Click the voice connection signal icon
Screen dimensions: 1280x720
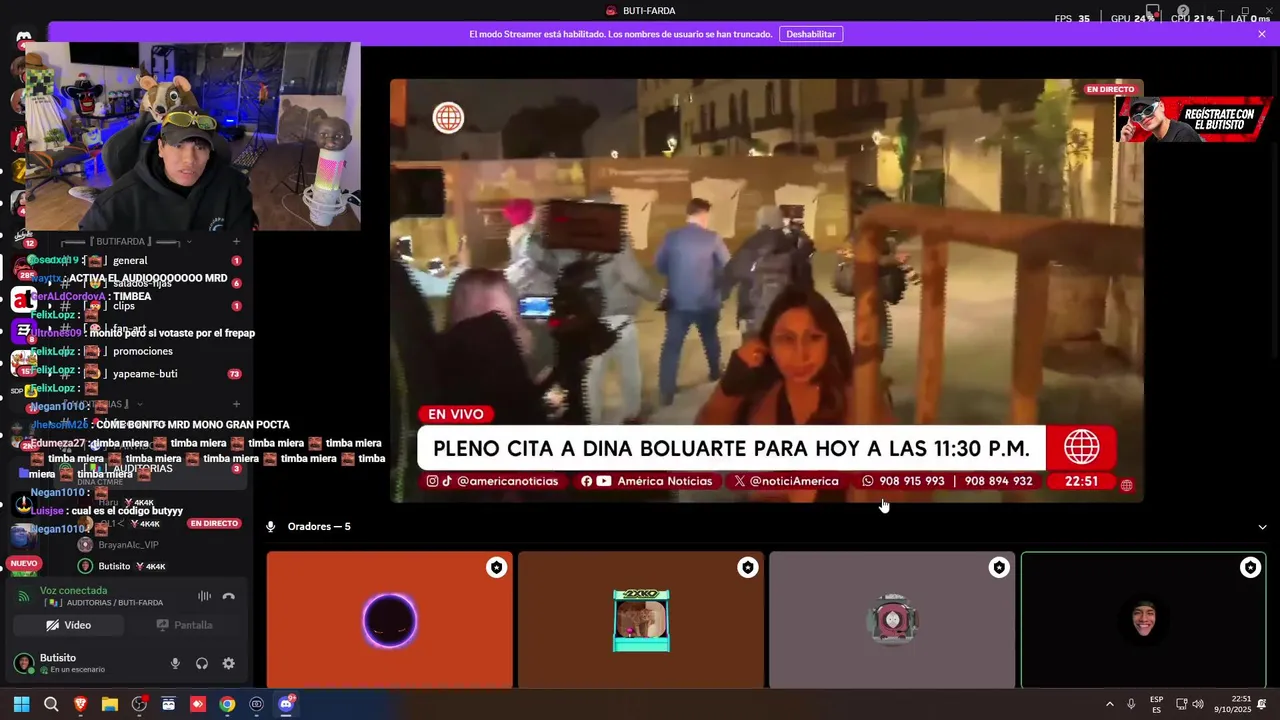point(24,596)
